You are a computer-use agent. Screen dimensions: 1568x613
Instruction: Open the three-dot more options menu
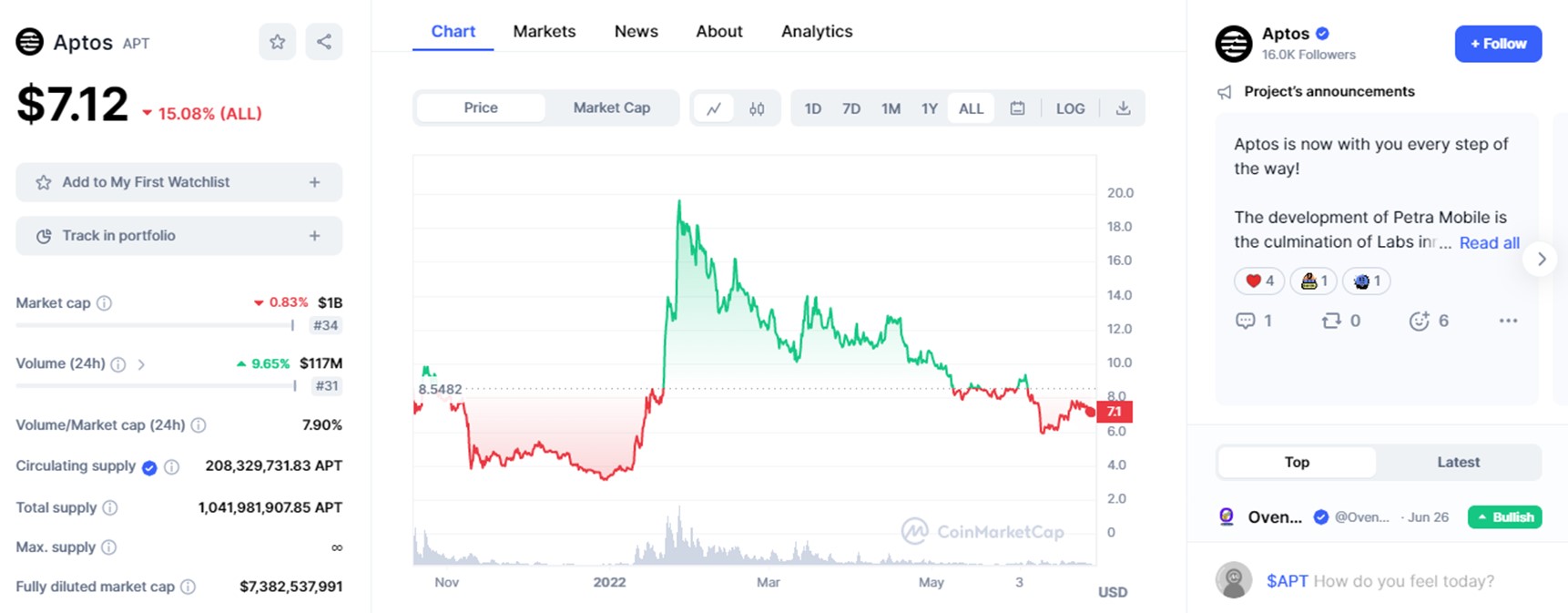pos(1508,321)
